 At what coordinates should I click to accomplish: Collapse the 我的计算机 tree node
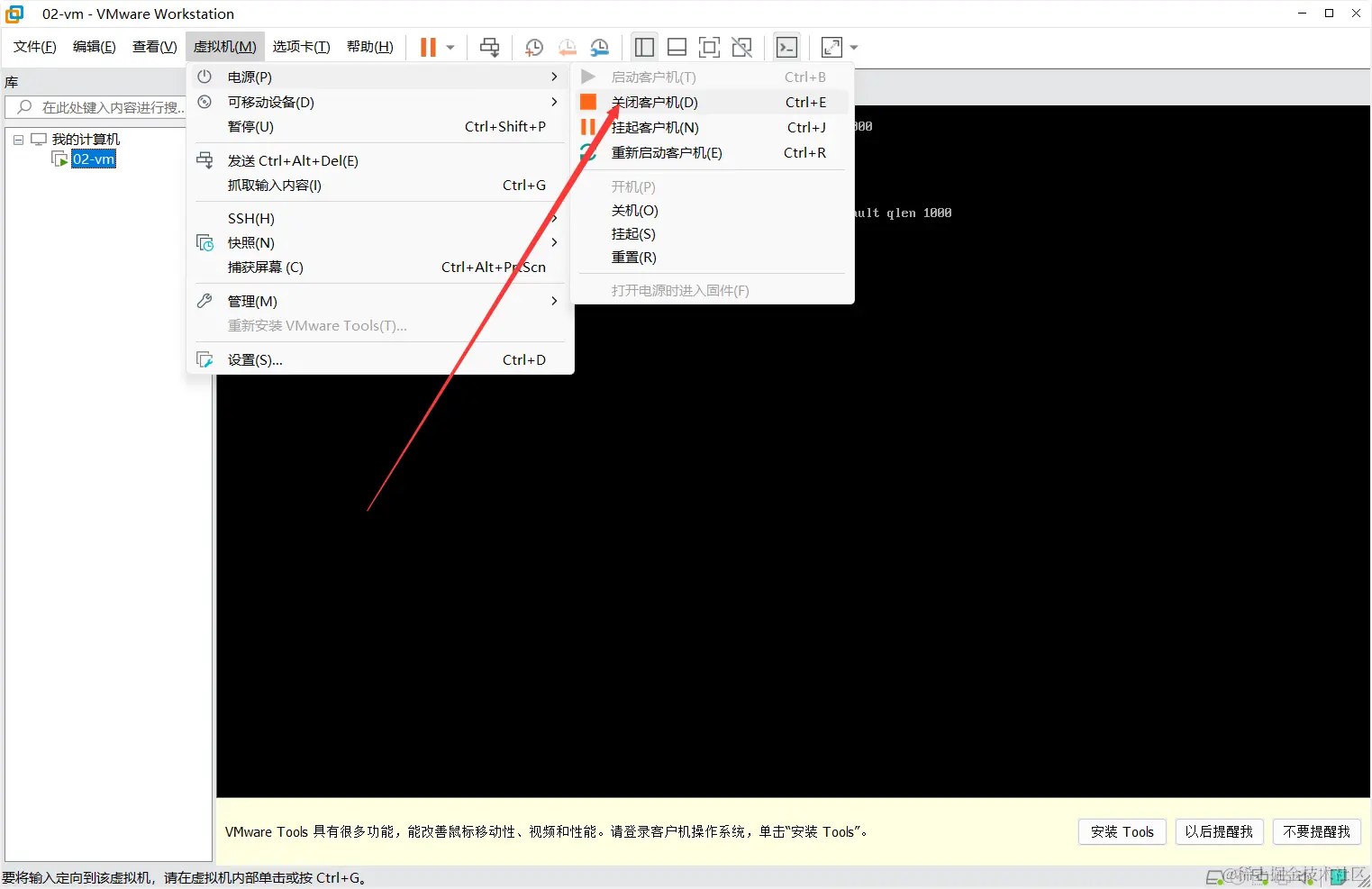tap(18, 140)
